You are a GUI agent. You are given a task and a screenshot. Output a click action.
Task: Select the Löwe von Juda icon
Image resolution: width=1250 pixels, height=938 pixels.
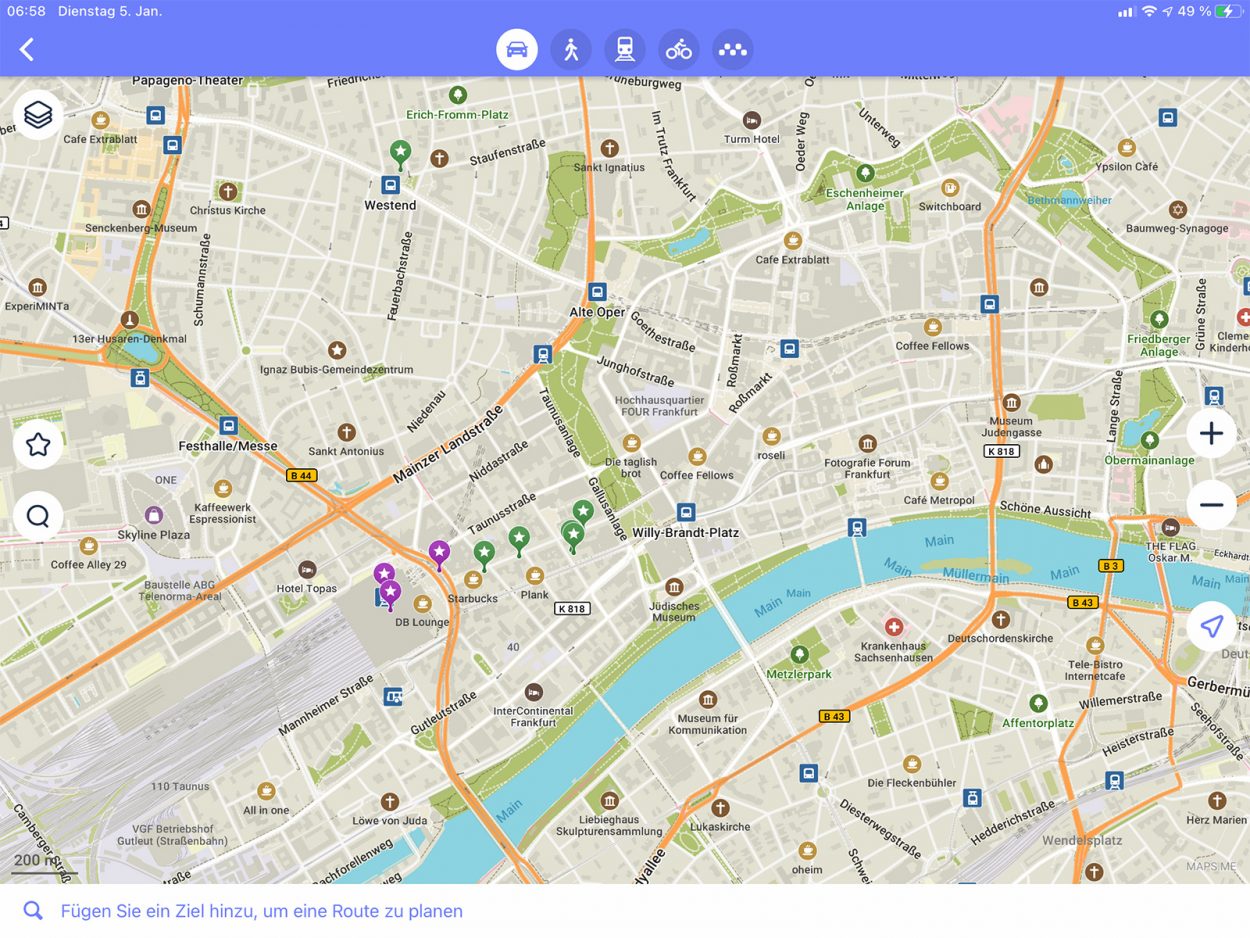[389, 802]
